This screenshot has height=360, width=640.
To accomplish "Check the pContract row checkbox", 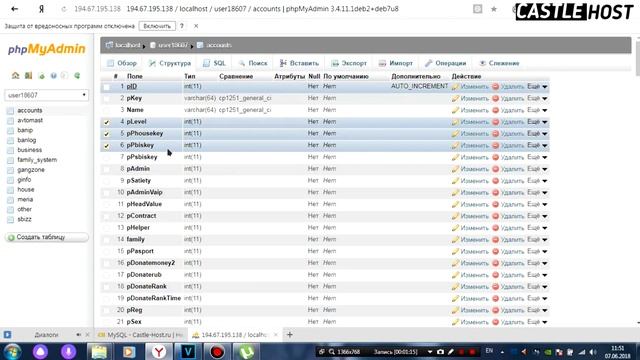I will click(107, 216).
